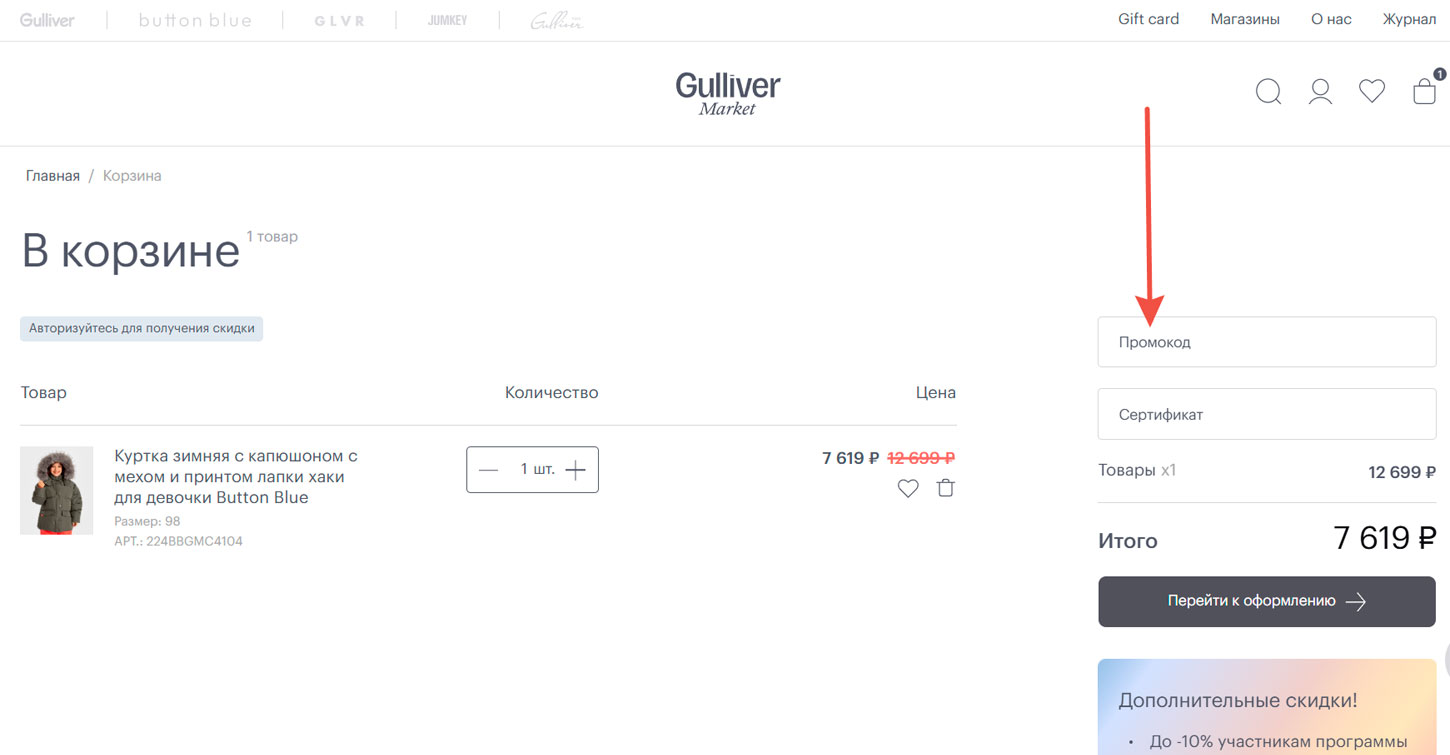This screenshot has width=1450, height=755.
Task: Click the crossed-out 12 699 ₽ jacket price
Action: [x=921, y=458]
